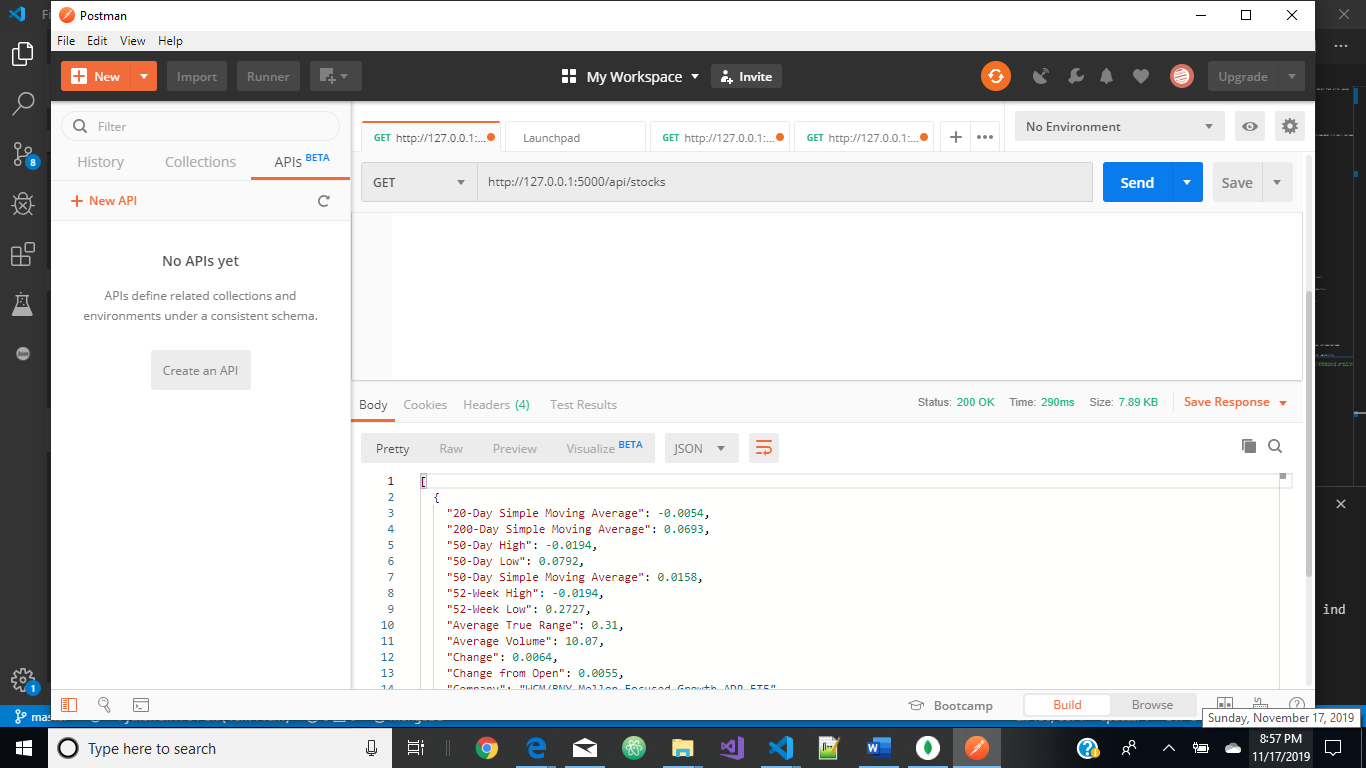Open manage environments gear icon
The width and height of the screenshot is (1366, 768).
coord(1290,126)
